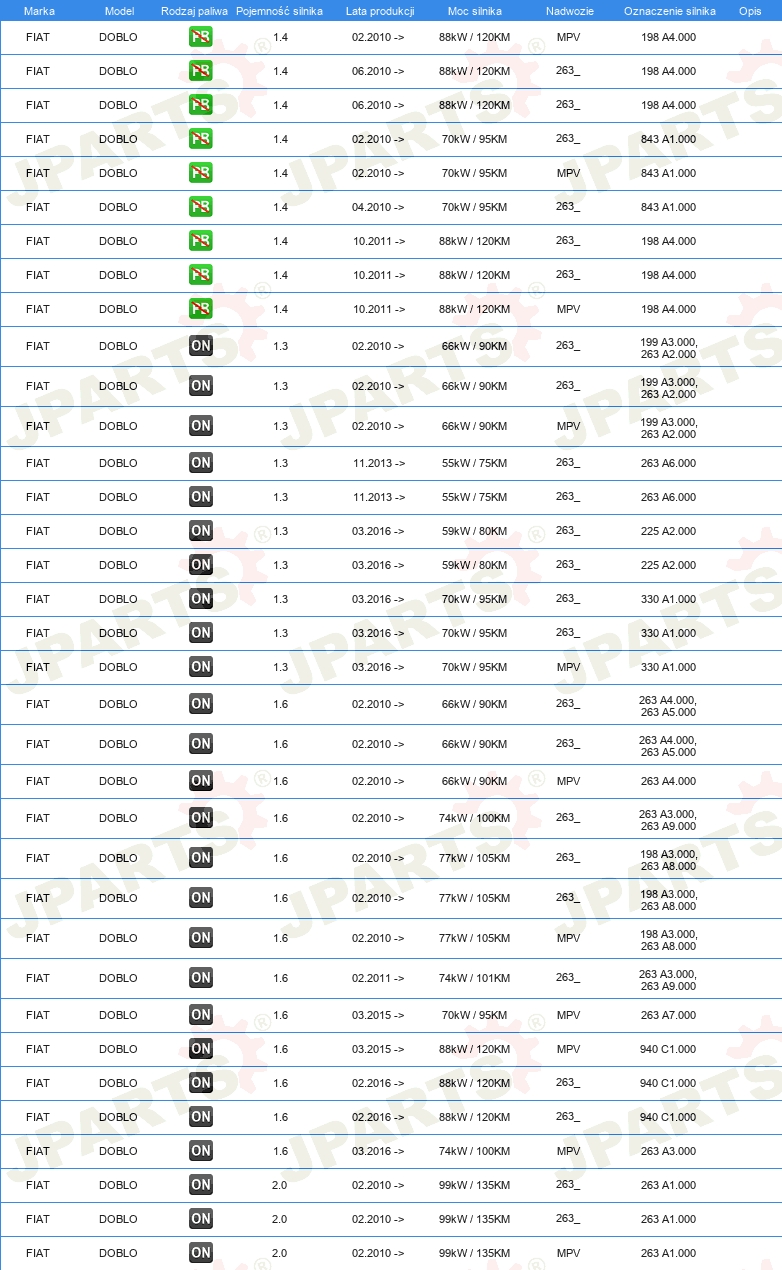Click ON diesel icon in 263 A7.000 row
Image resolution: width=782 pixels, height=1270 pixels.
(201, 1015)
